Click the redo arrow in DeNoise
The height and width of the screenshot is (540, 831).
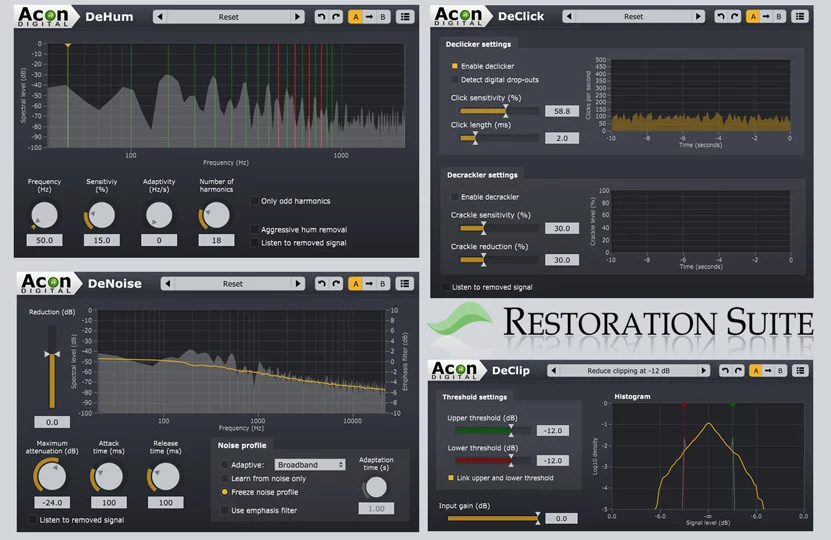pyautogui.click(x=336, y=284)
